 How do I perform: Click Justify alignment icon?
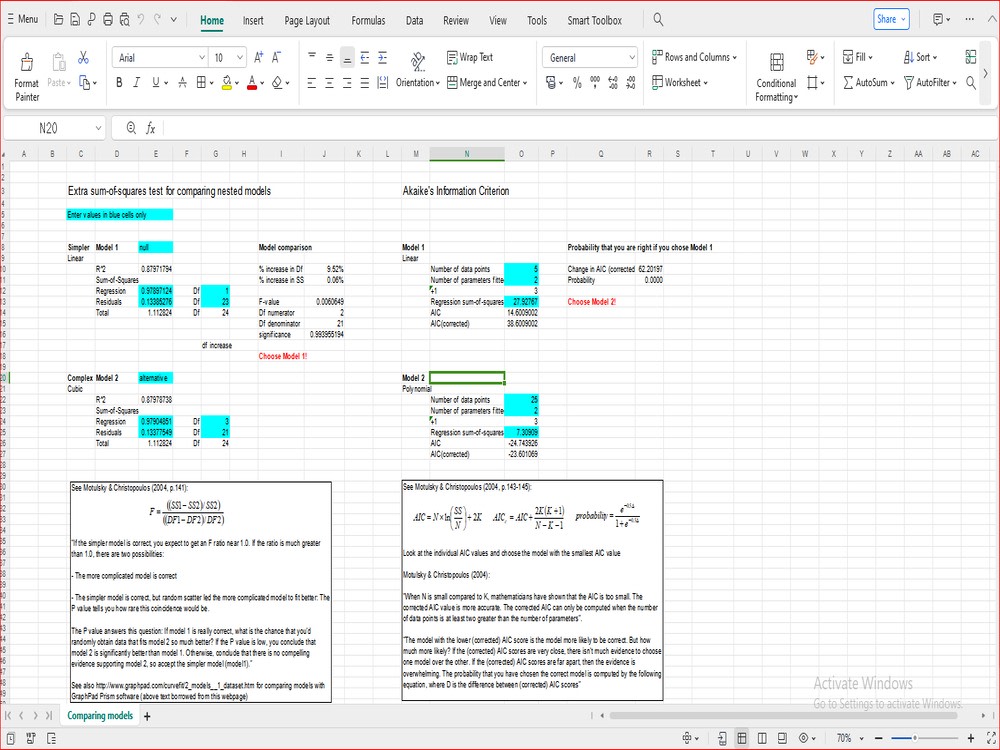(365, 82)
